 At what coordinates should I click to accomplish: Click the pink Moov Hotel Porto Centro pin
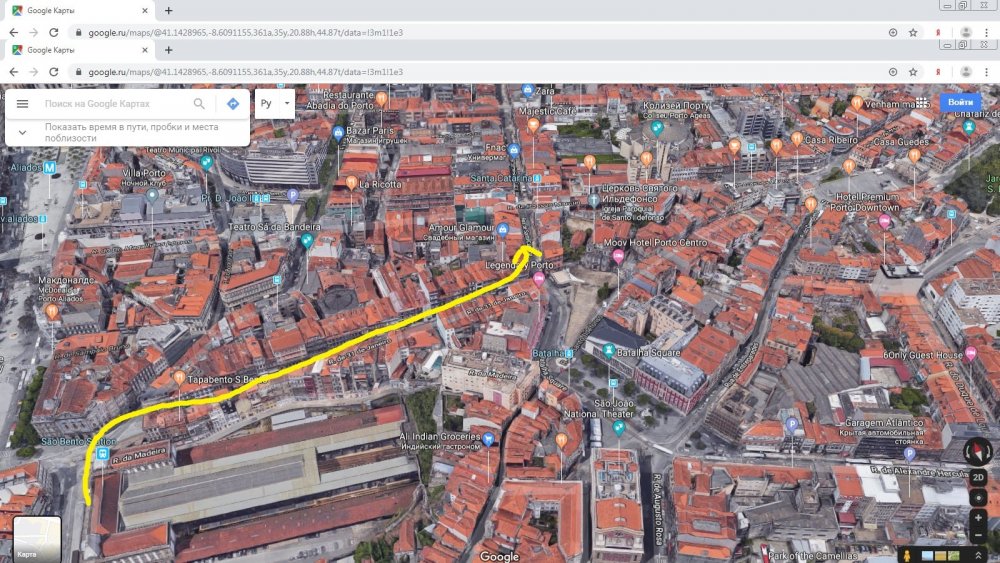pyautogui.click(x=618, y=257)
